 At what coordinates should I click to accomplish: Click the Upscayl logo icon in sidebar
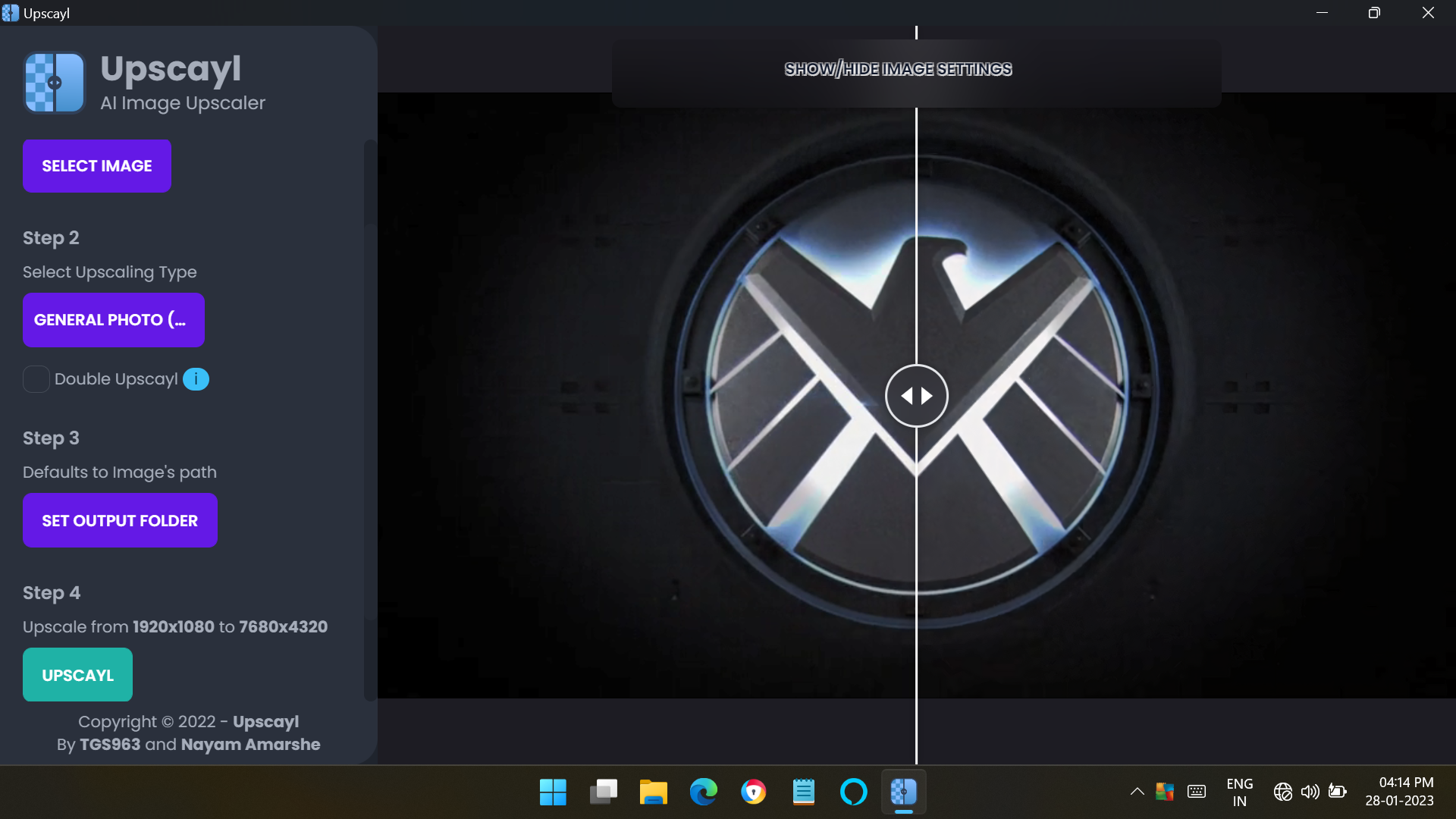tap(55, 82)
